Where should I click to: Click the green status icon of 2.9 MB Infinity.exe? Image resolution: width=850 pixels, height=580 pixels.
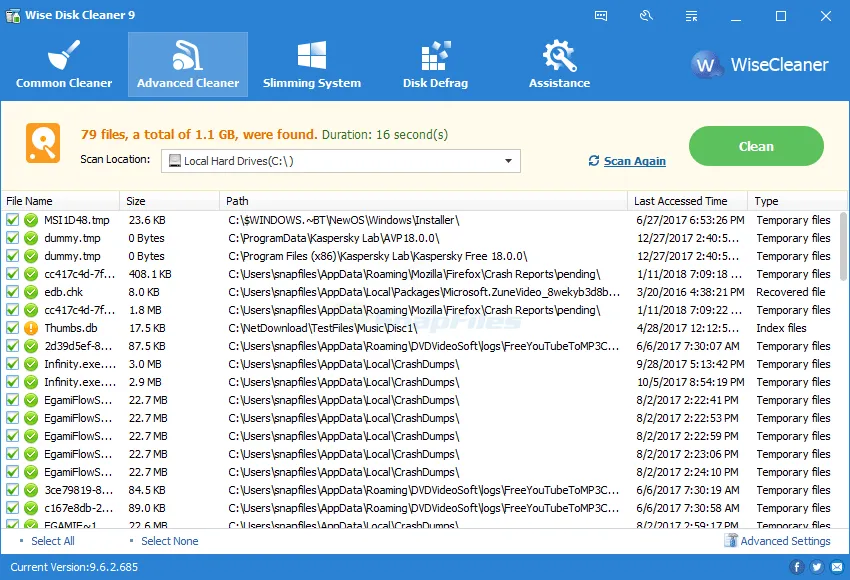click(31, 382)
